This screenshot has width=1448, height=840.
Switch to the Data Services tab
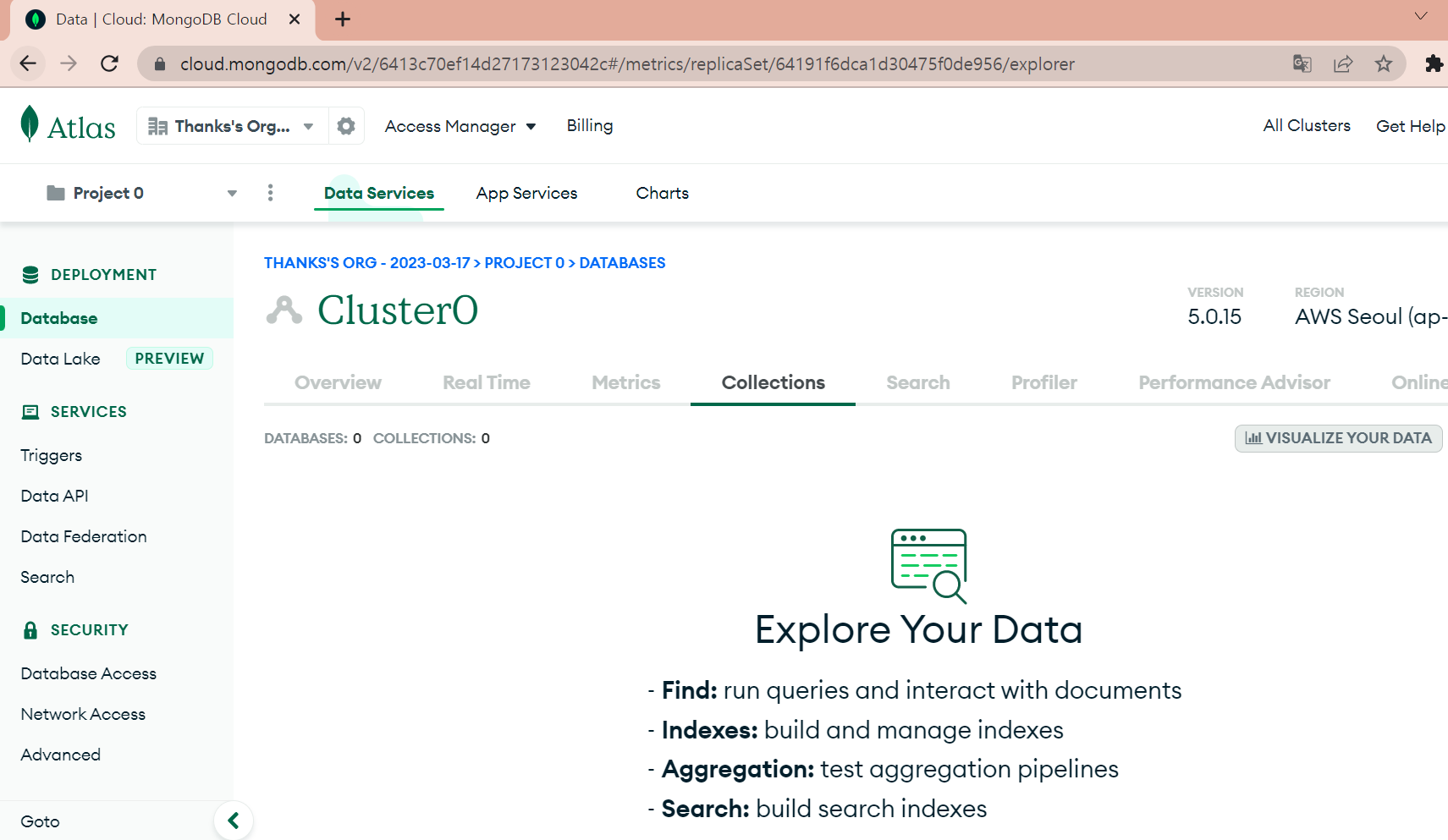379,193
